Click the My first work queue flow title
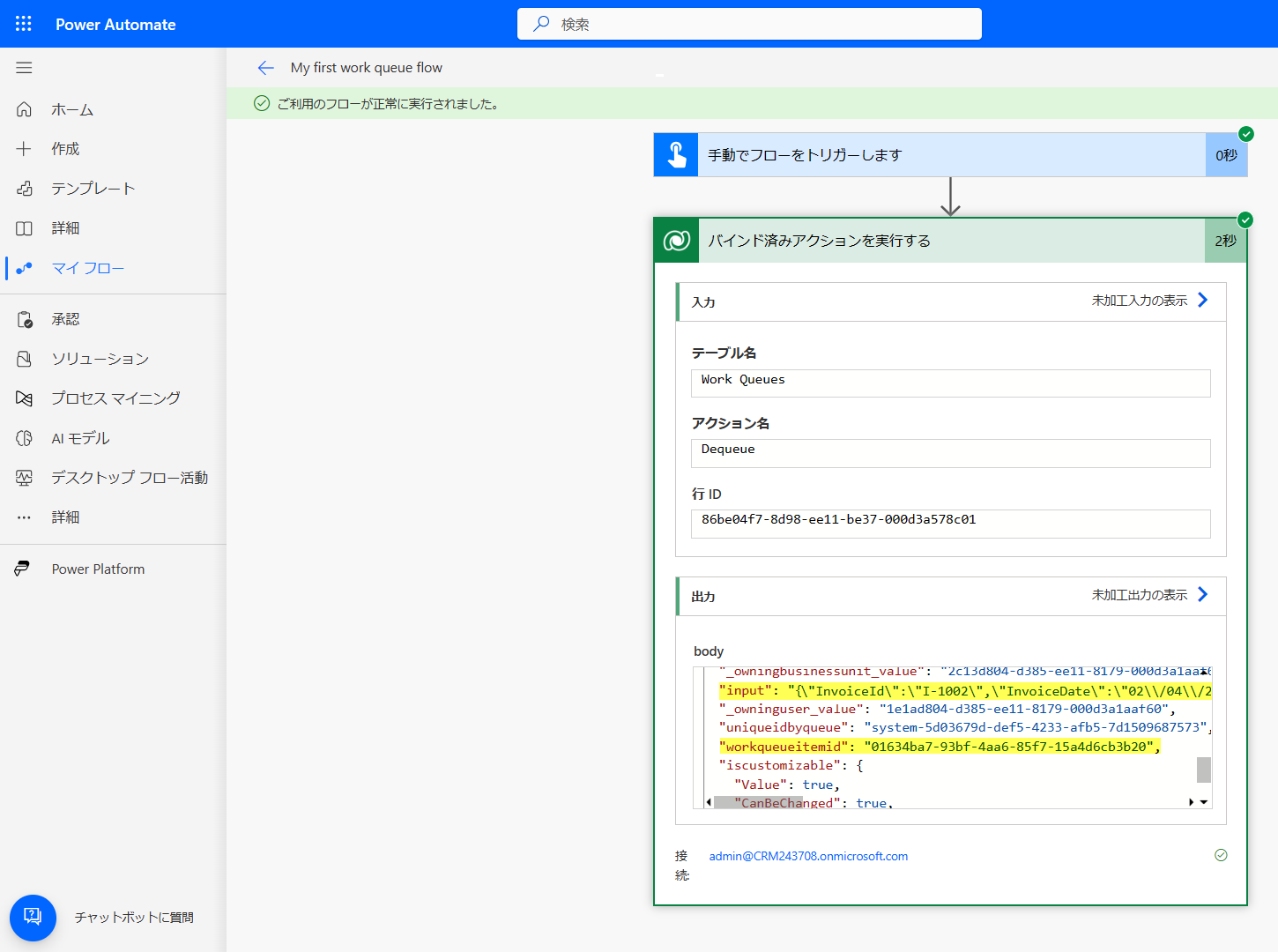This screenshot has width=1278, height=952. pyautogui.click(x=367, y=68)
